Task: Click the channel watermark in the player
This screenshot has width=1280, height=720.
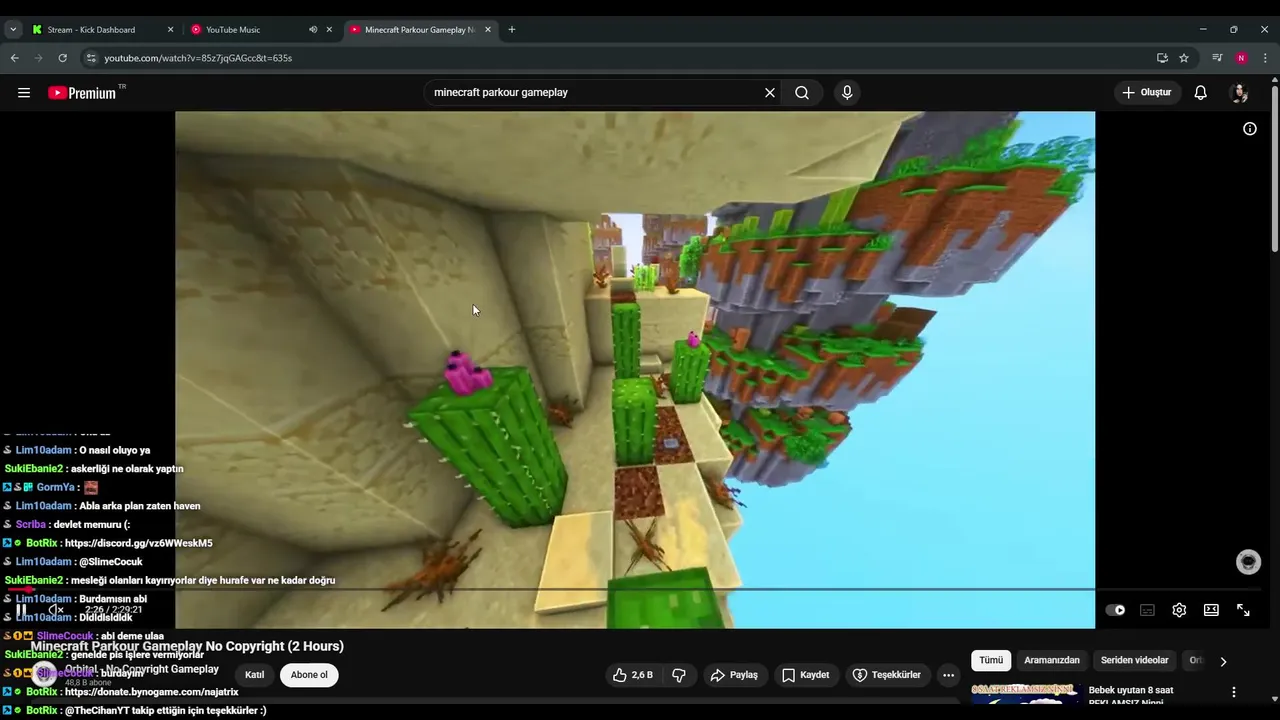Action: (1248, 562)
